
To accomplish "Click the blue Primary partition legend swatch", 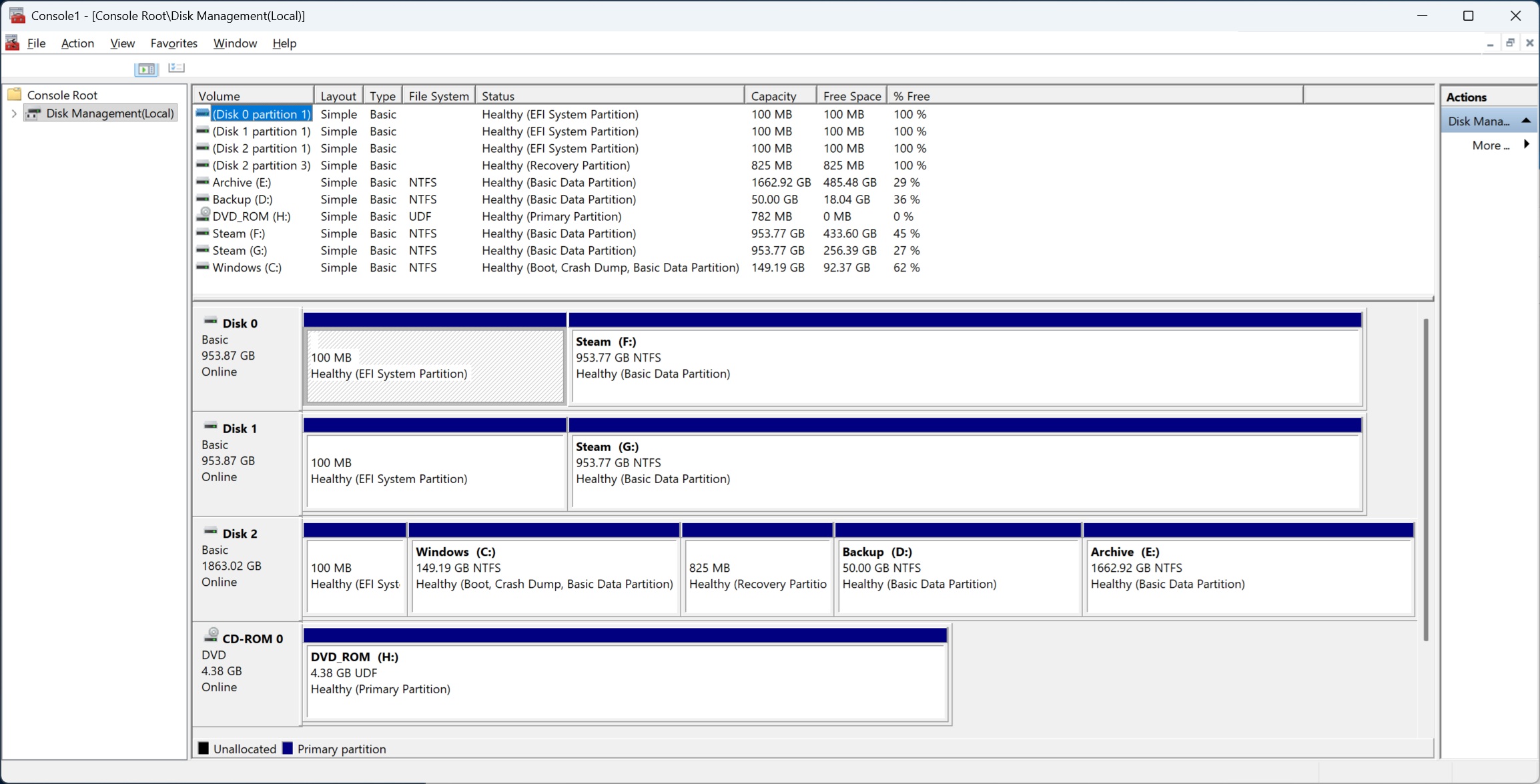I will 288,748.
